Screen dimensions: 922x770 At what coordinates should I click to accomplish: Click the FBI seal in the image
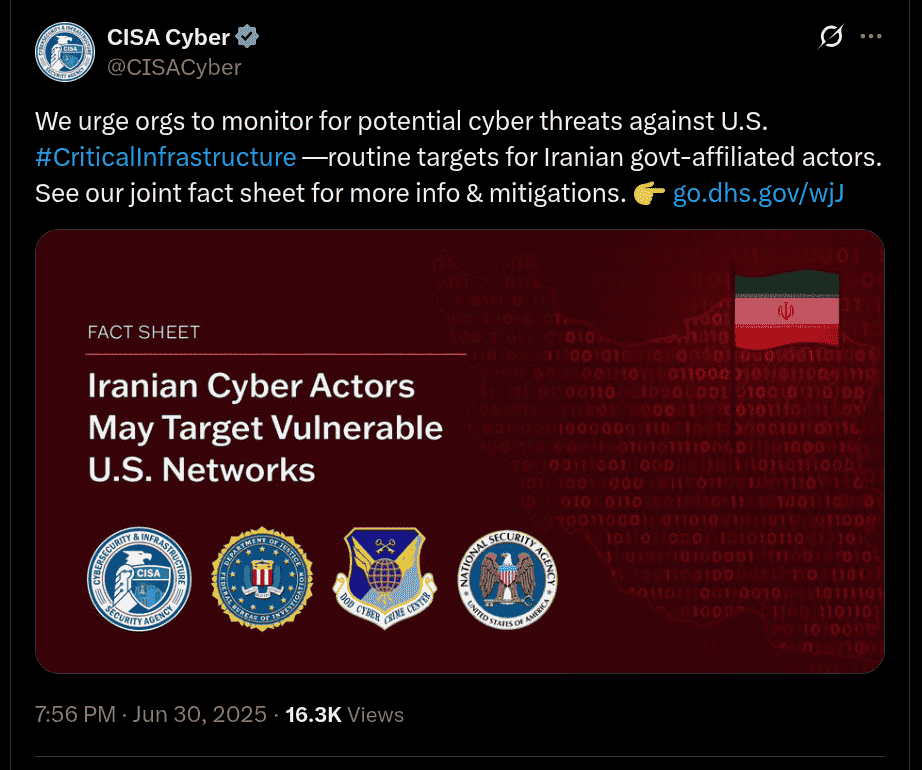262,576
